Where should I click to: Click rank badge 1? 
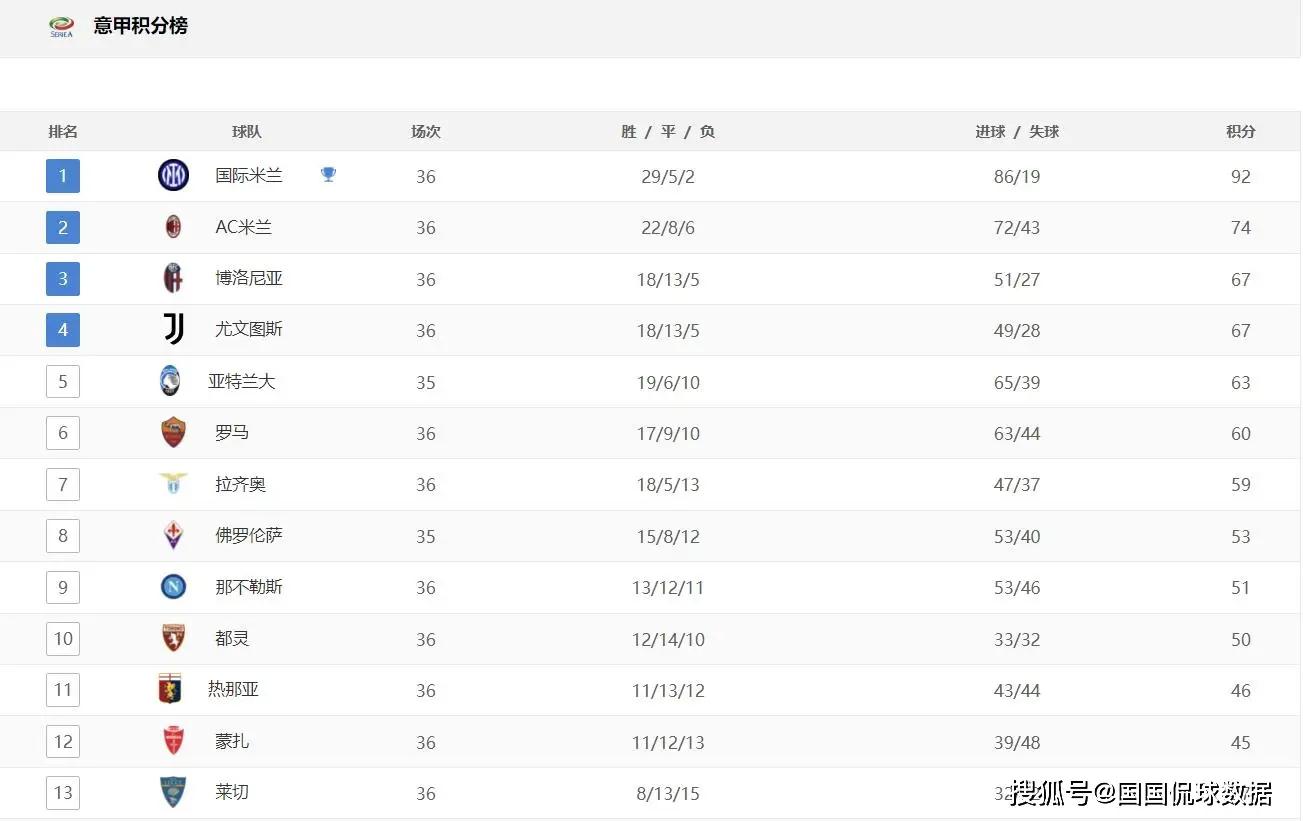tap(63, 176)
